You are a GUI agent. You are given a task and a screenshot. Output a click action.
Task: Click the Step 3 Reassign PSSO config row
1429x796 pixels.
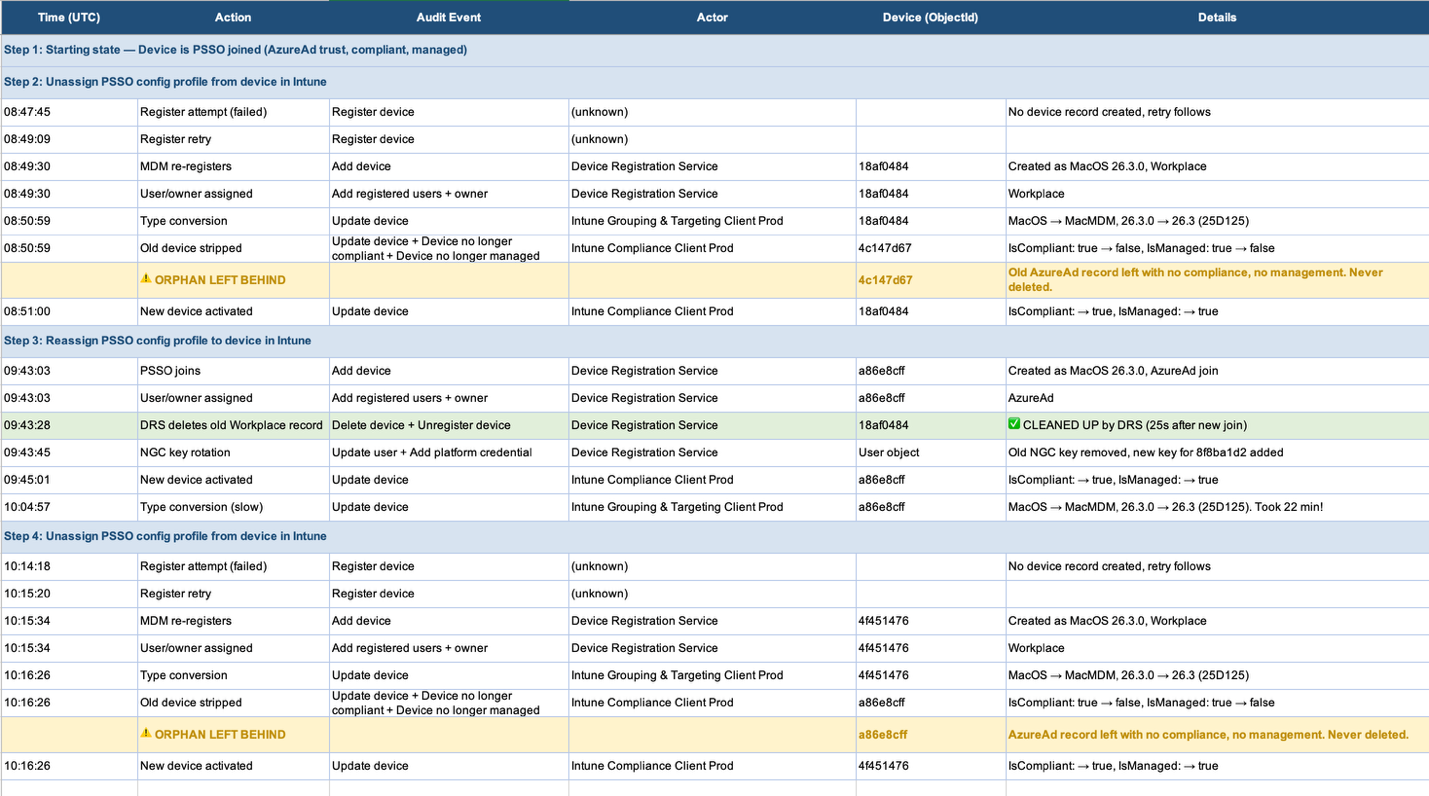click(157, 341)
